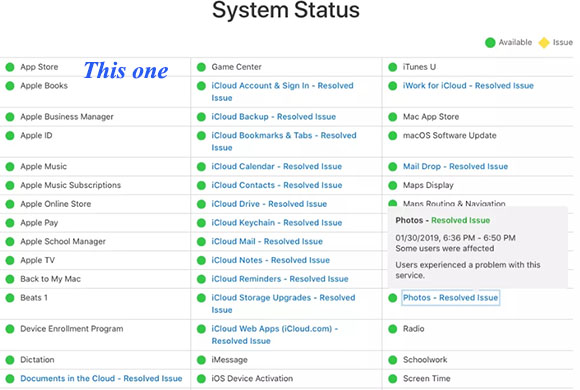
Task: Click the green Available legend icon
Action: 490,43
